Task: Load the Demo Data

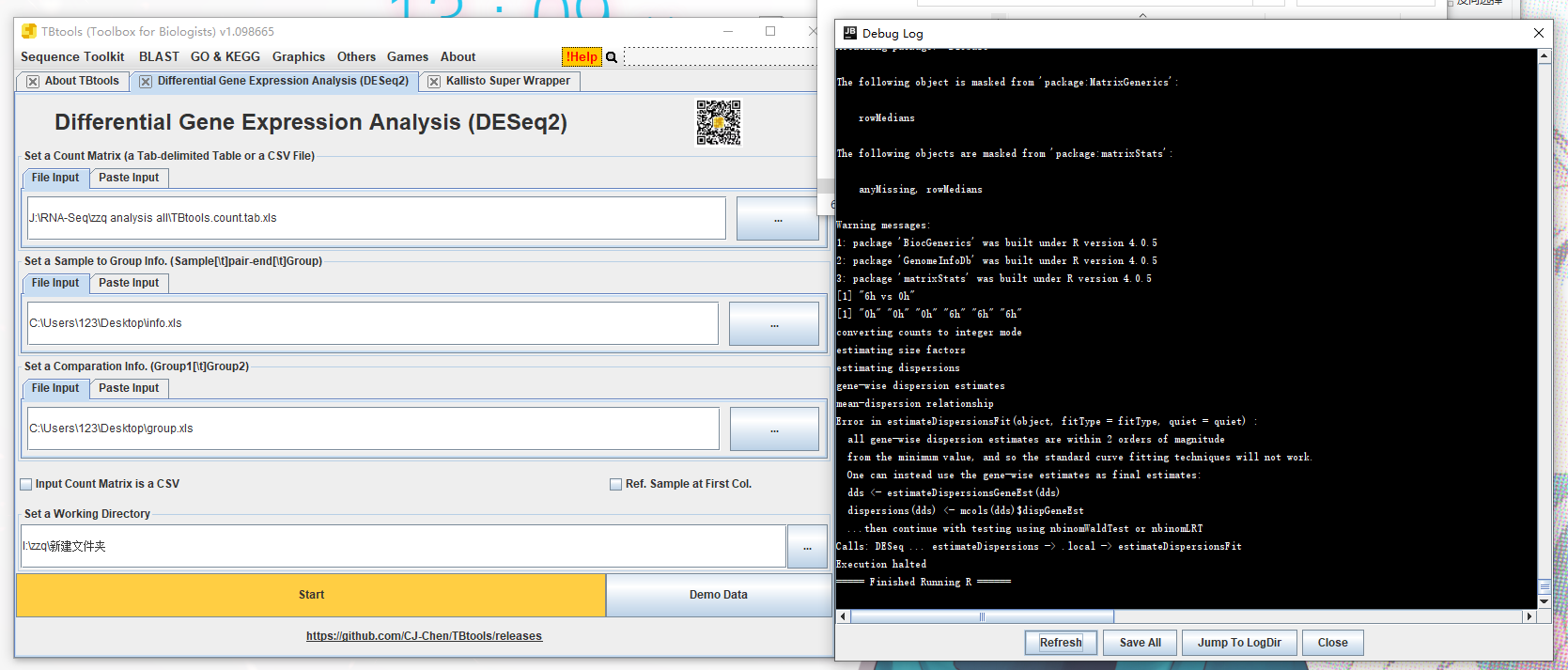Action: click(x=719, y=595)
